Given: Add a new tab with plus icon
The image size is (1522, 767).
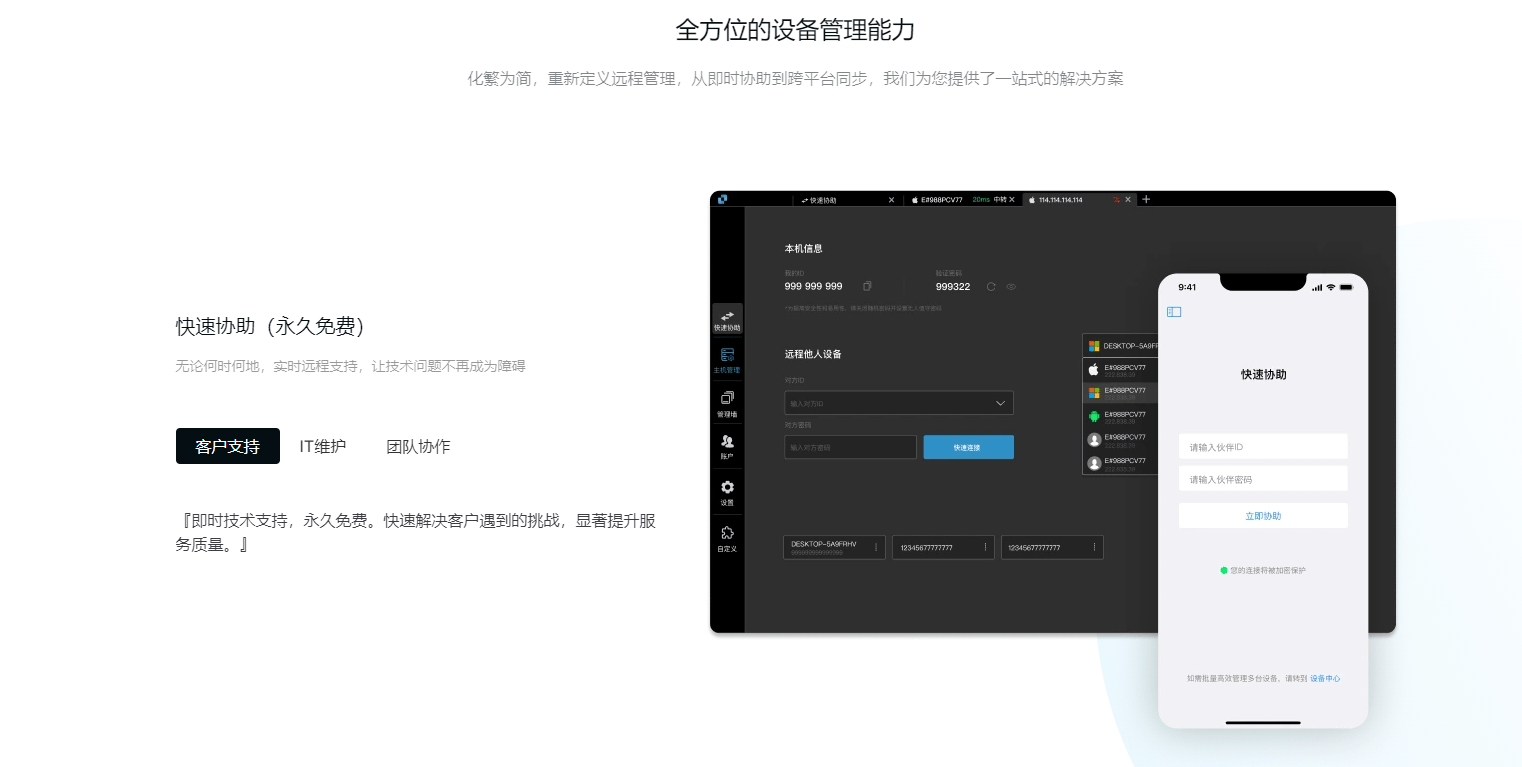Looking at the screenshot, I should tap(1146, 199).
